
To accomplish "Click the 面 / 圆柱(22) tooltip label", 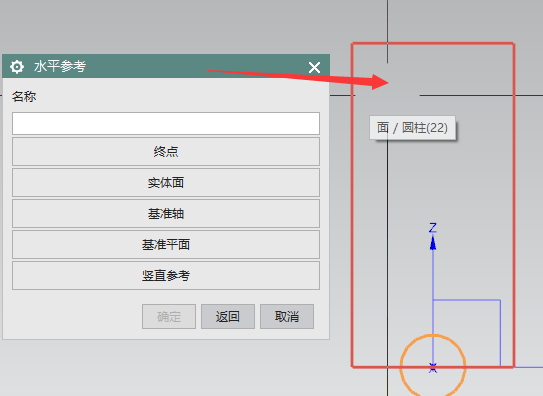I will (412, 128).
